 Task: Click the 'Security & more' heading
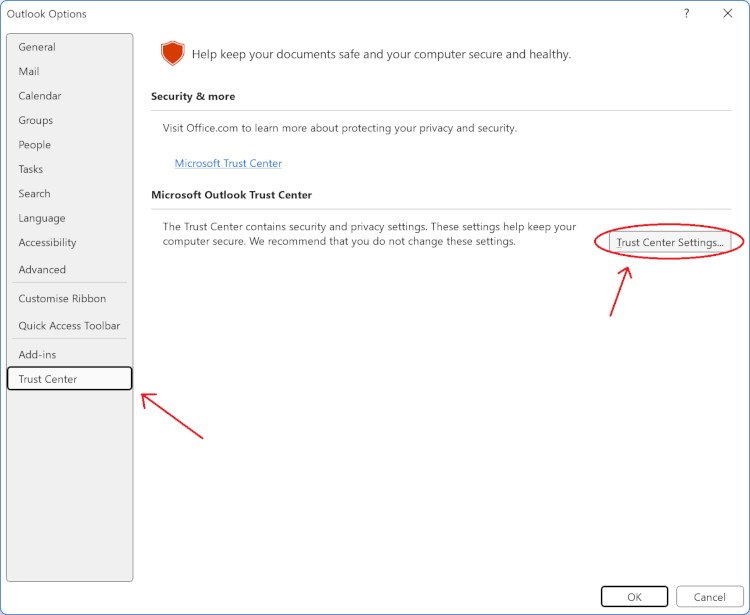(193, 96)
